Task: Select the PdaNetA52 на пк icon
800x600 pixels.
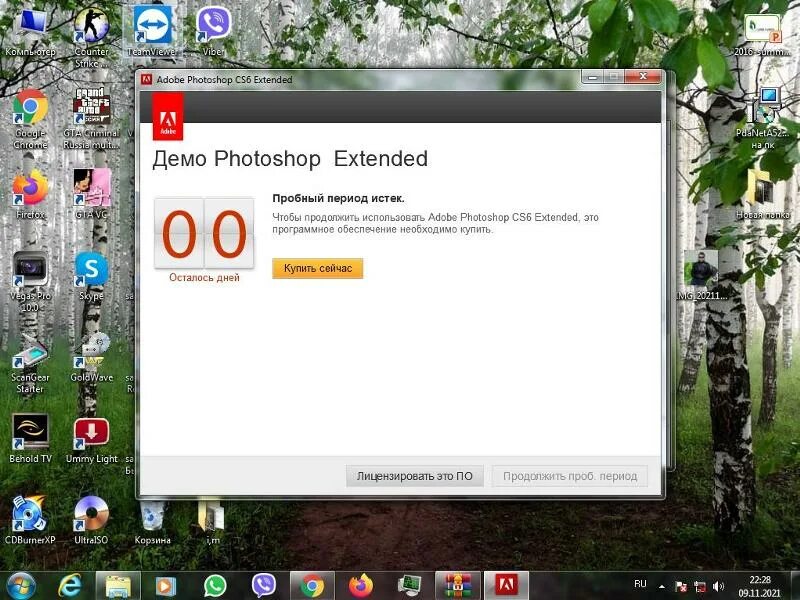Action: pyautogui.click(x=763, y=119)
